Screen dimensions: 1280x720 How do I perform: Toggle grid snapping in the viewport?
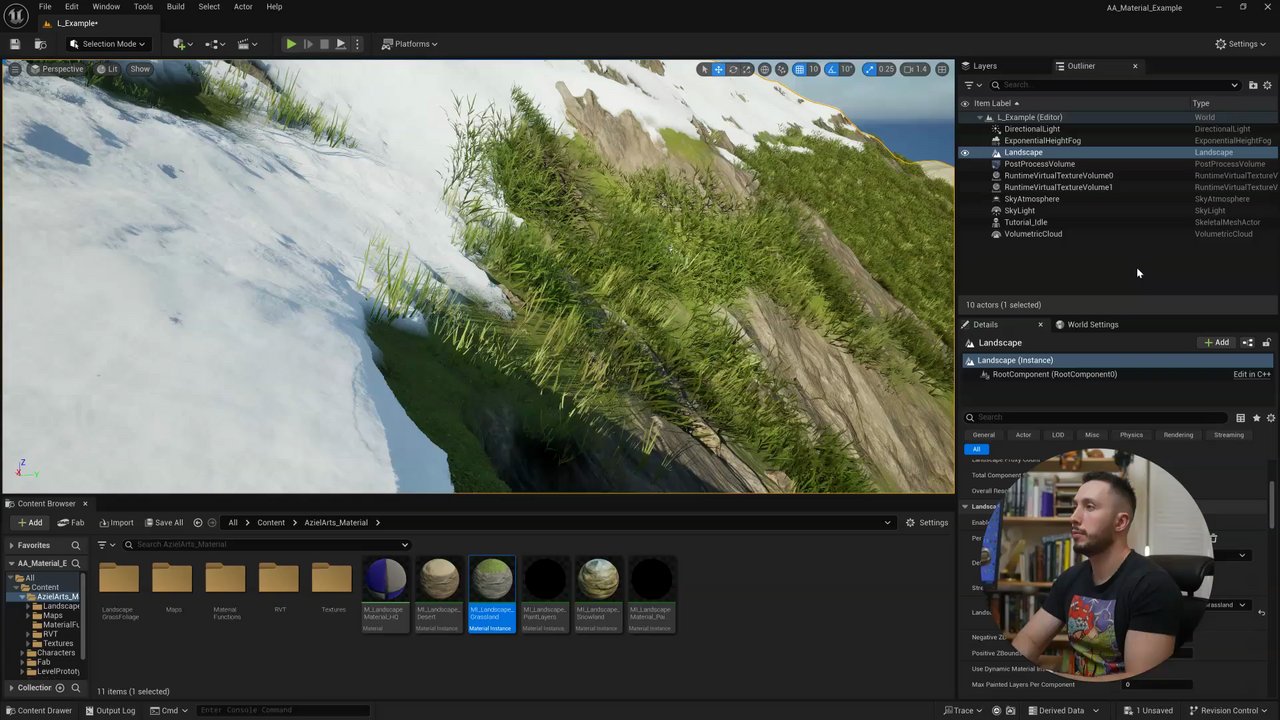point(799,69)
